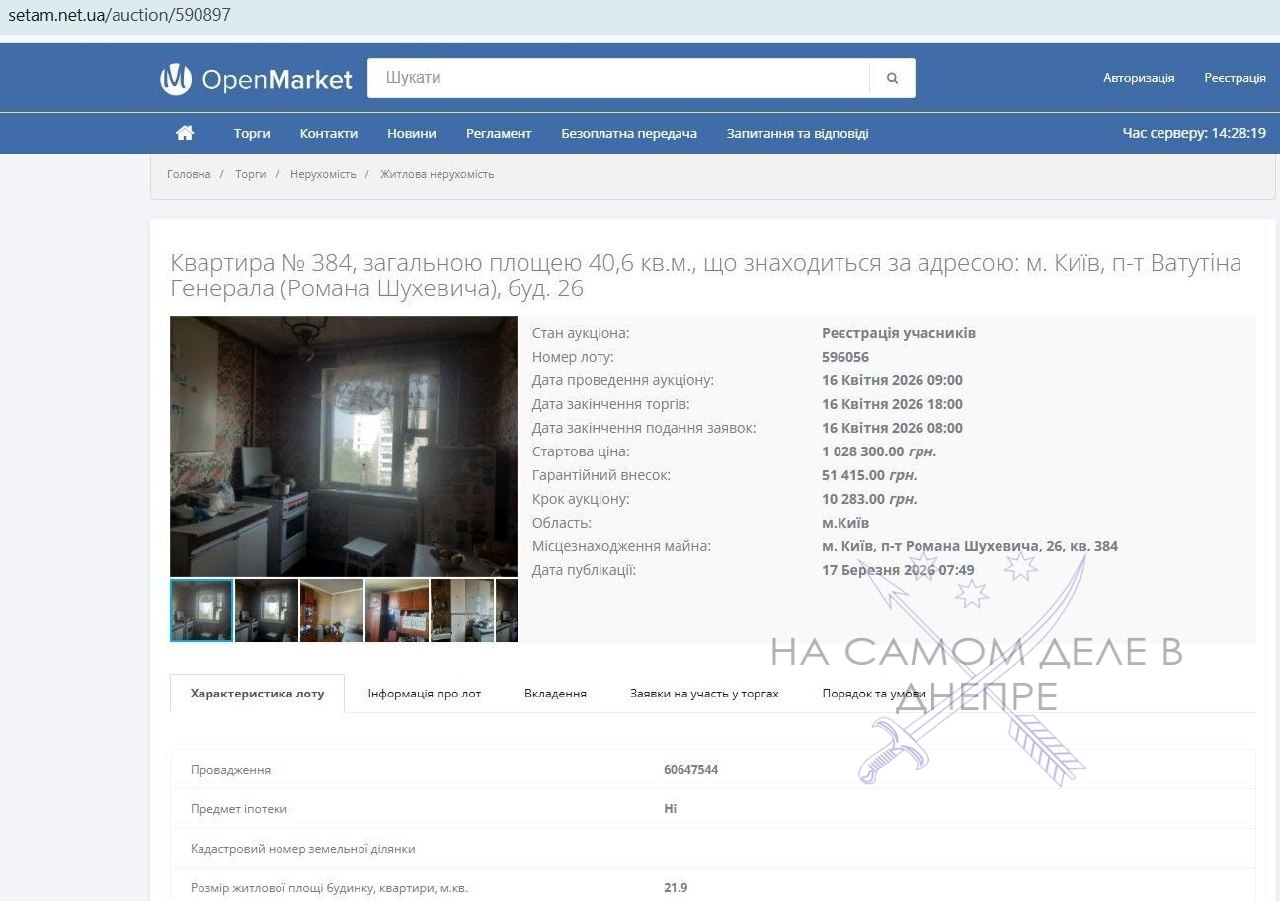The height and width of the screenshot is (901, 1280).
Task: Open the Реєстрація link
Action: coord(1234,78)
